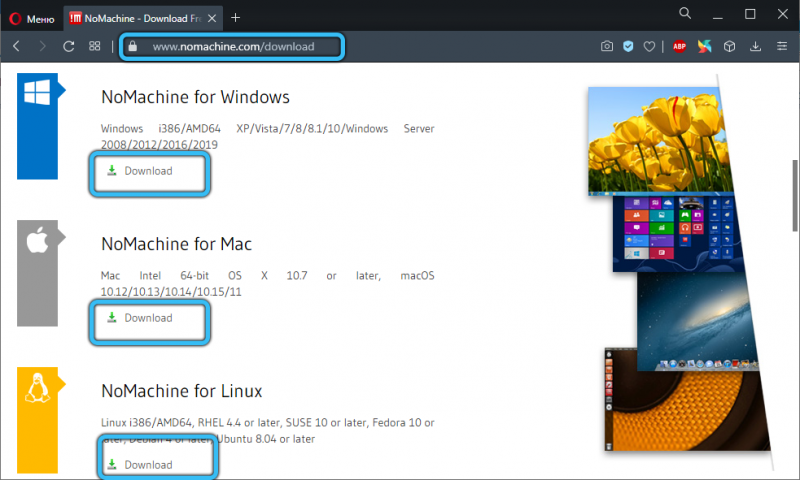Viewport: 800px width, 480px height.
Task: Open a new tab with plus button
Action: 235,18
